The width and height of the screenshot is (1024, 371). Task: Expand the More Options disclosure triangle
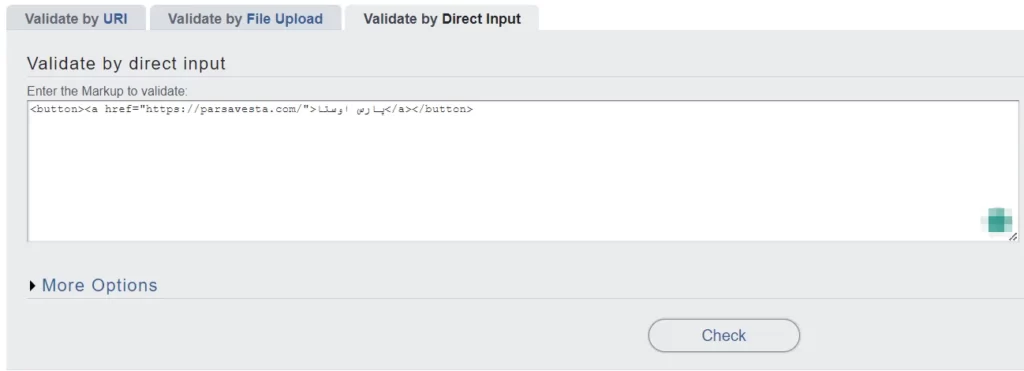tap(33, 285)
